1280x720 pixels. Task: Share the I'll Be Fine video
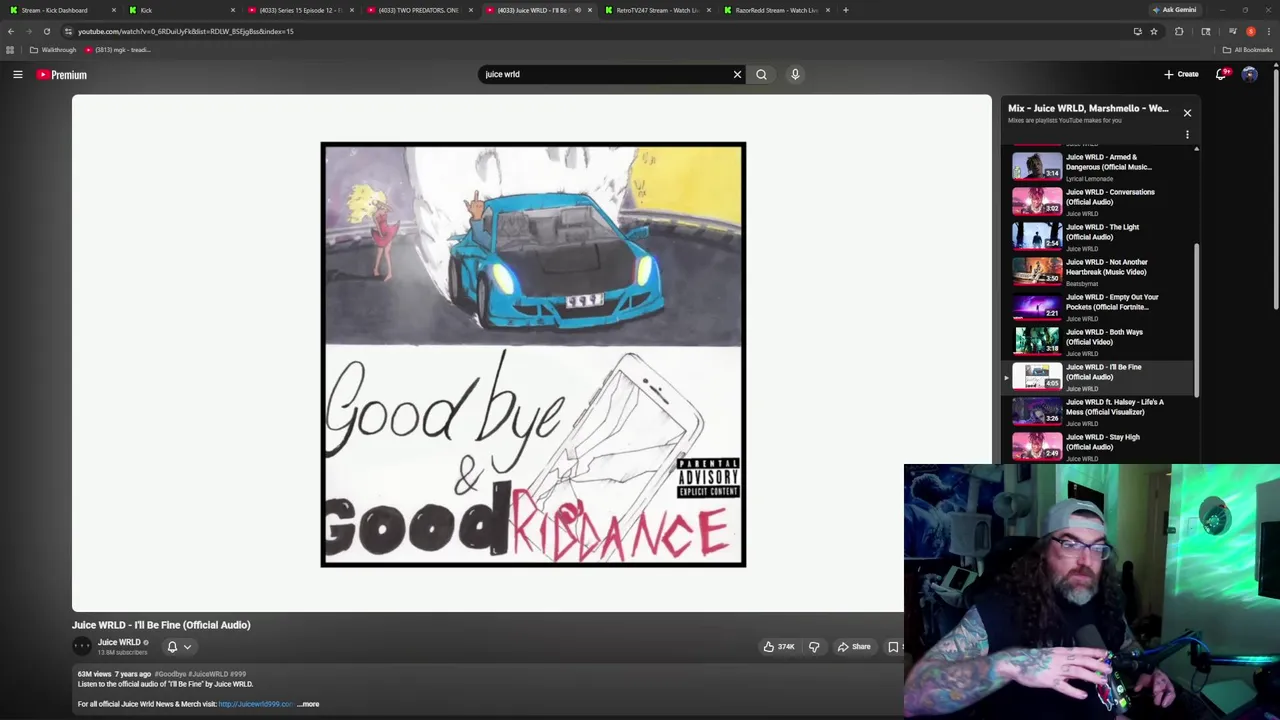coord(854,647)
